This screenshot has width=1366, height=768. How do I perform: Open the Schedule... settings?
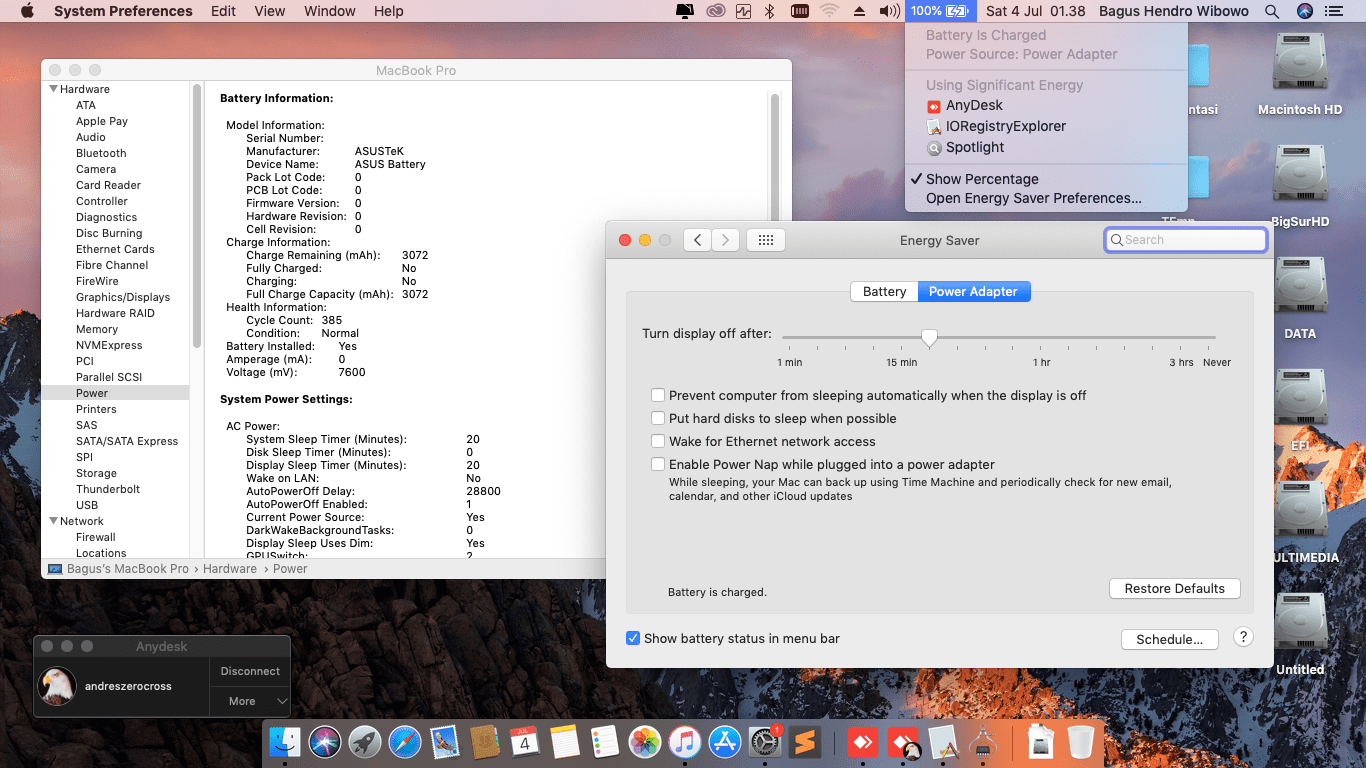pos(1170,639)
